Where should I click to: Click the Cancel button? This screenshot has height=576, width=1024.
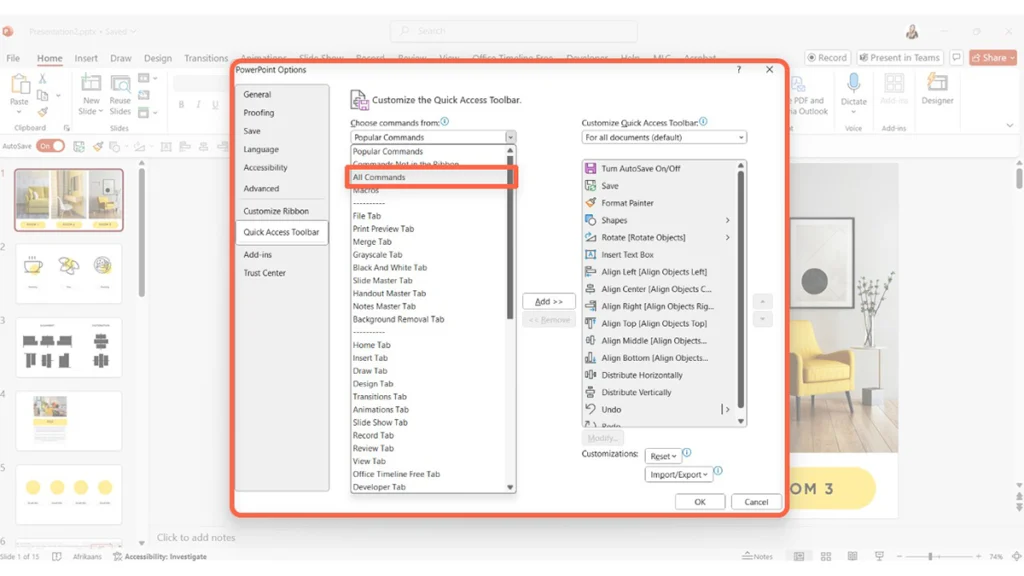[756, 502]
